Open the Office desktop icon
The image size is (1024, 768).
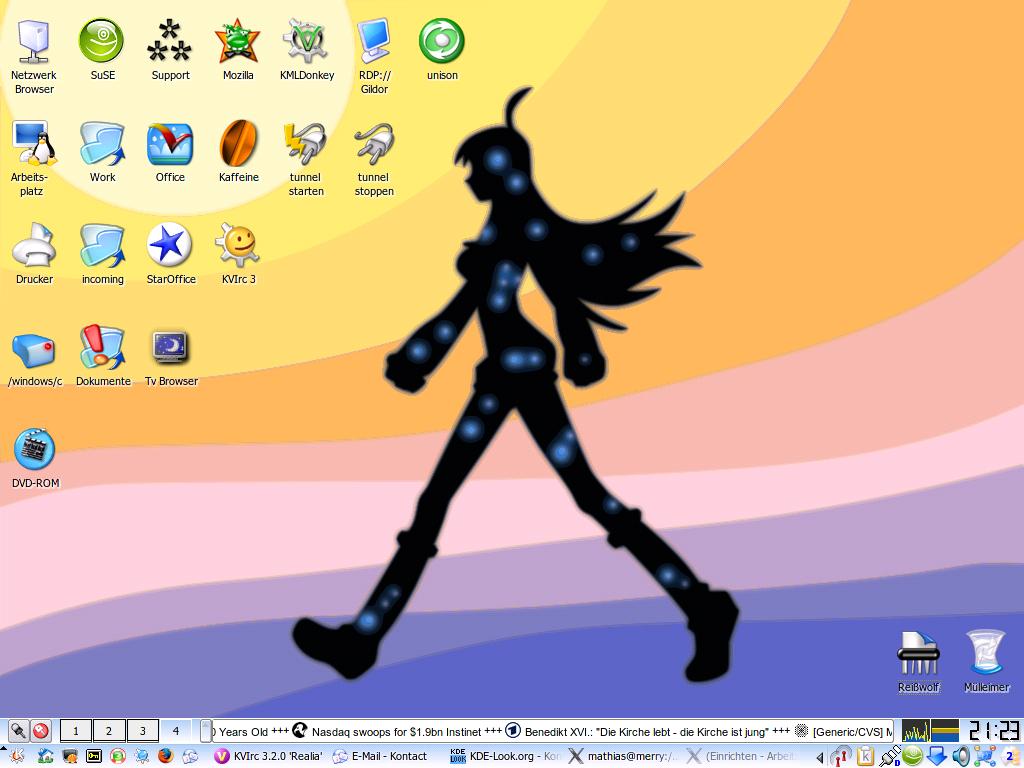pos(170,152)
